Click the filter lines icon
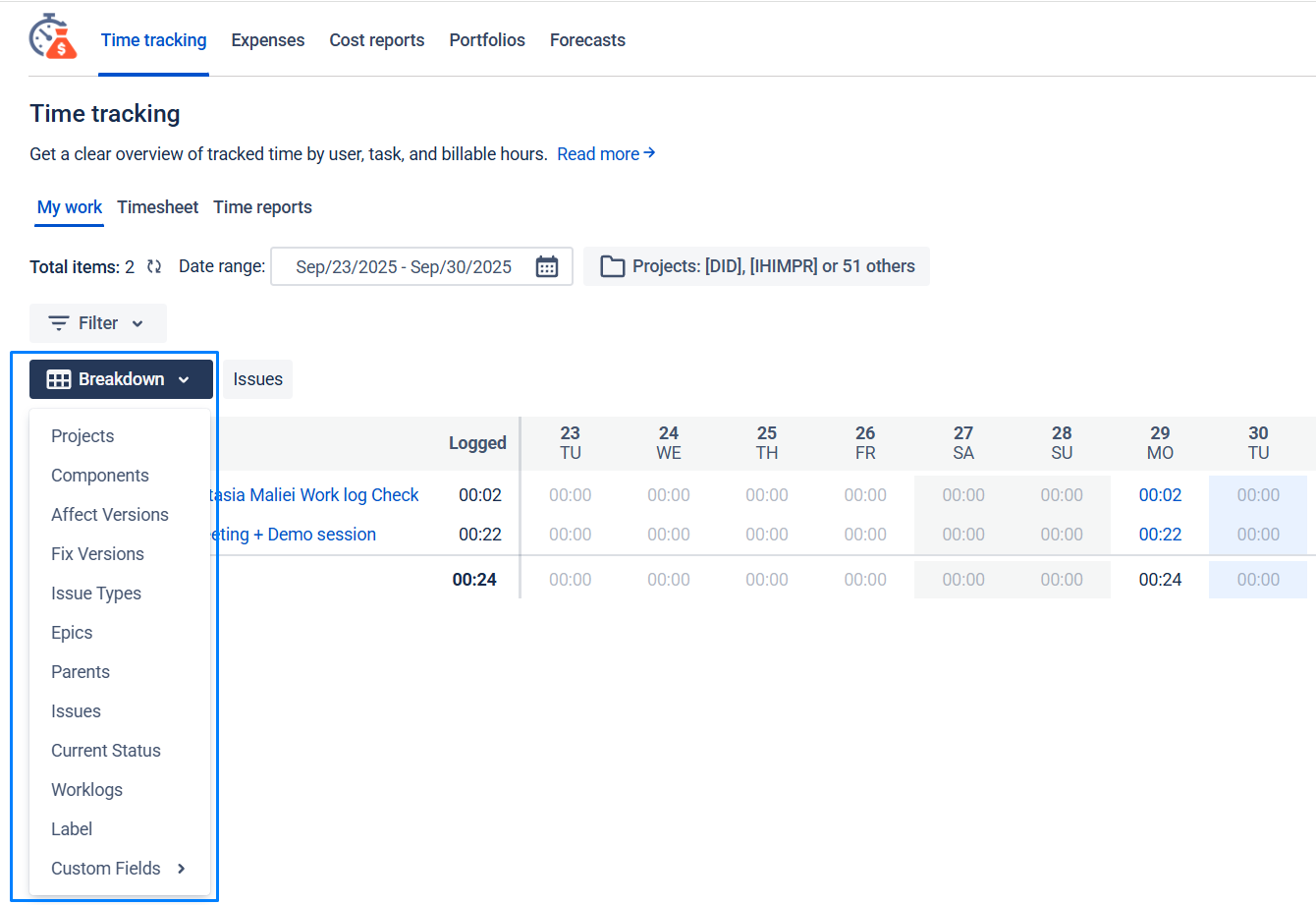Screen dimensions: 1316x905 coord(59,323)
